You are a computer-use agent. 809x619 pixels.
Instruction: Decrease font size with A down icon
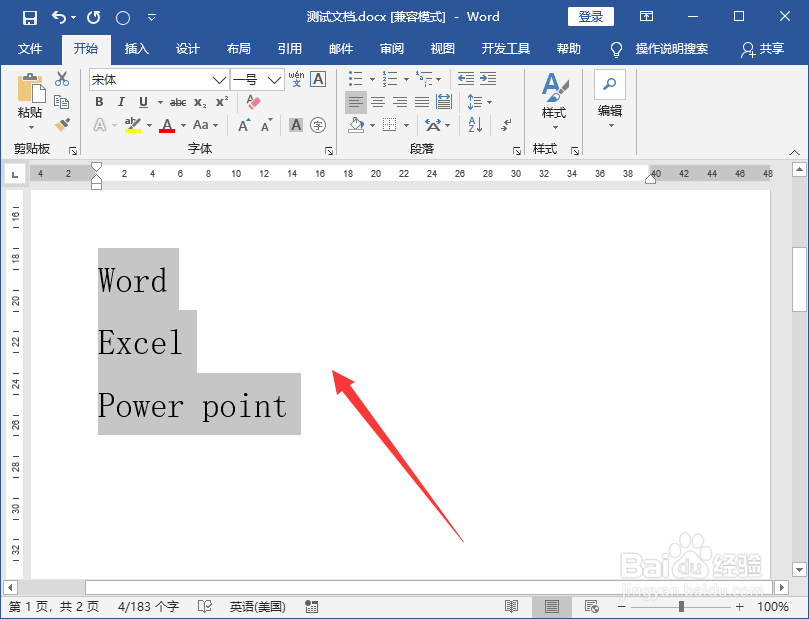267,125
